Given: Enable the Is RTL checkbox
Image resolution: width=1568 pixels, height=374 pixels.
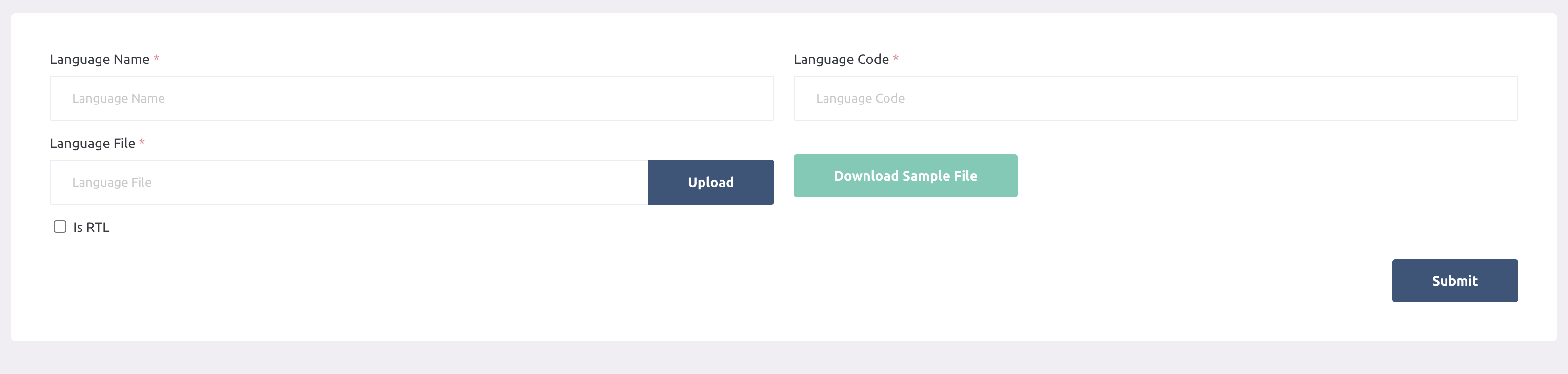Looking at the screenshot, I should (60, 227).
